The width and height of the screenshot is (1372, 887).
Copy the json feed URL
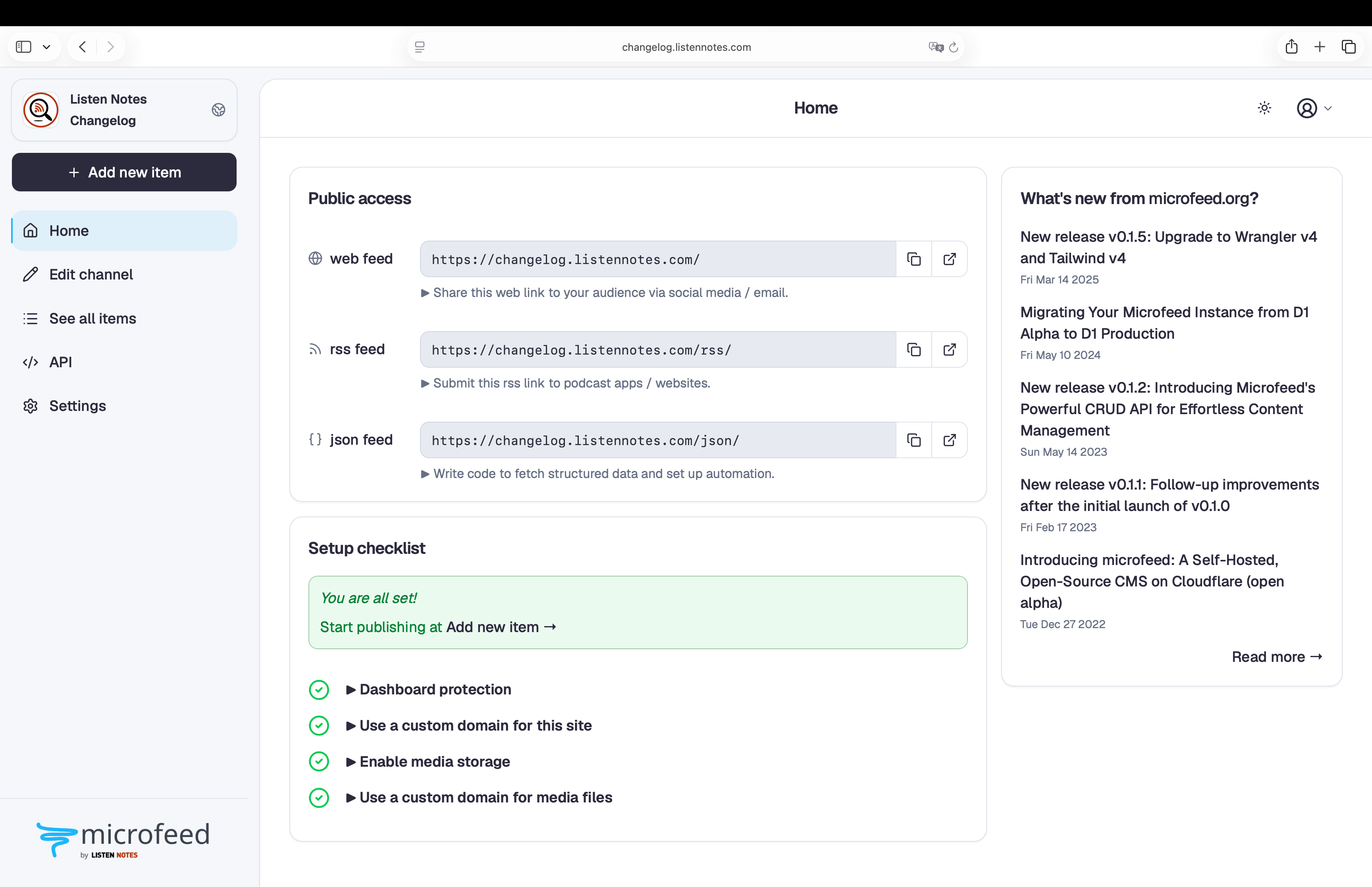click(914, 440)
